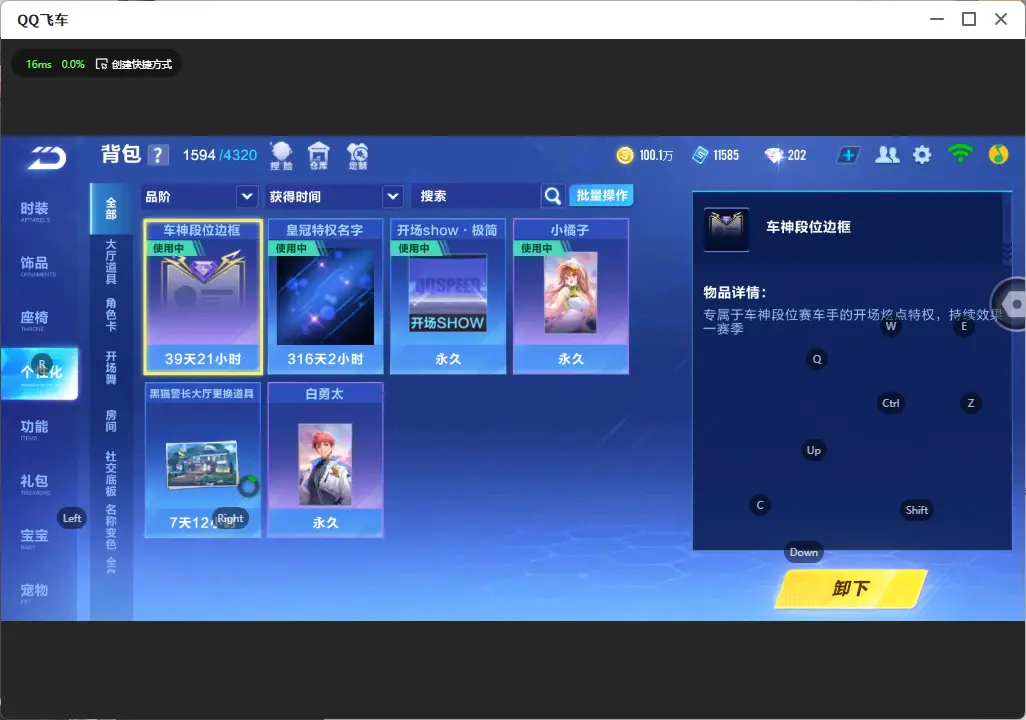
Task: Select the 皇冠特权名字 item card
Action: click(x=325, y=297)
